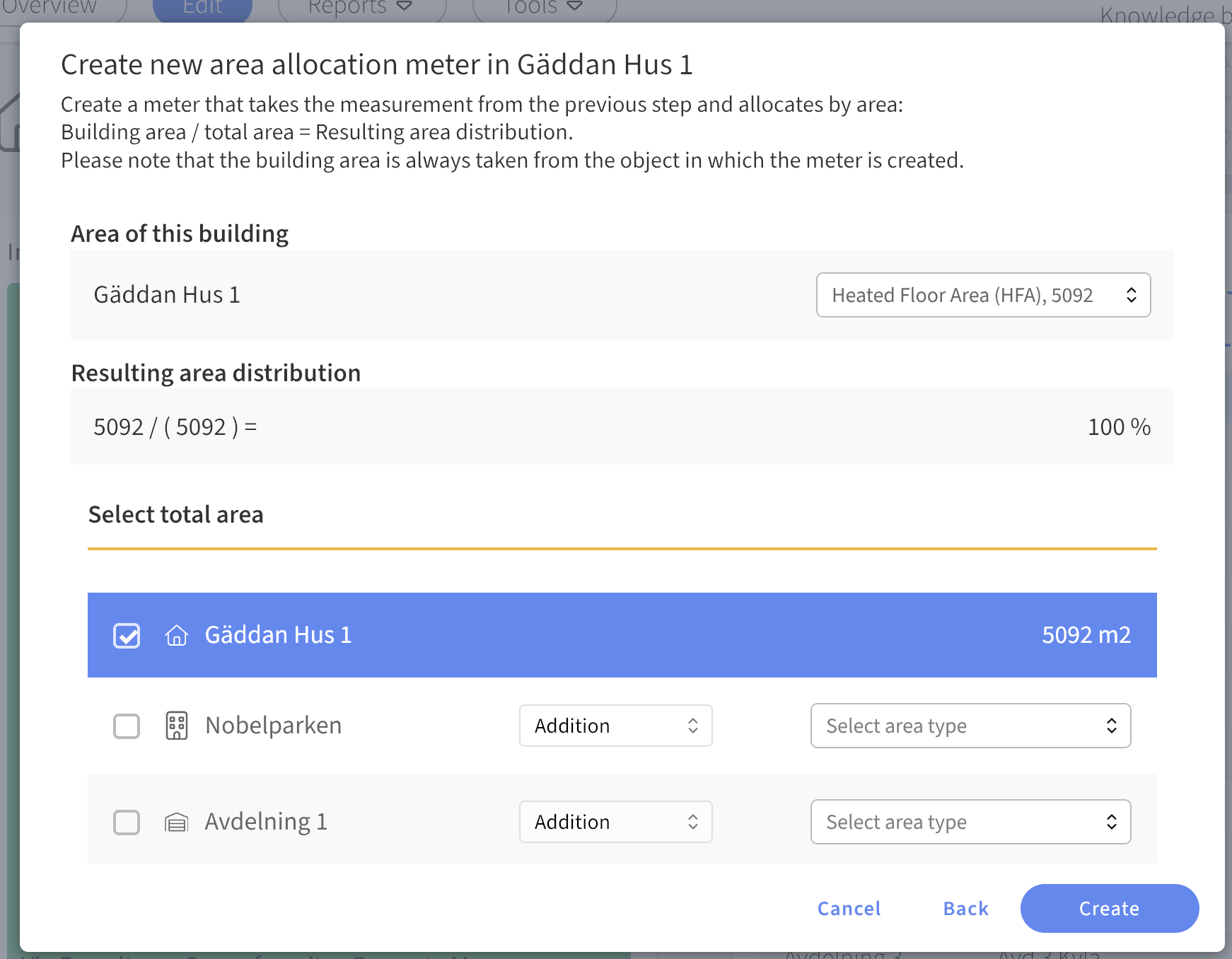Click the arrows on Nobelparken's area type selector
Image resolution: width=1232 pixels, height=959 pixels.
point(1111,726)
